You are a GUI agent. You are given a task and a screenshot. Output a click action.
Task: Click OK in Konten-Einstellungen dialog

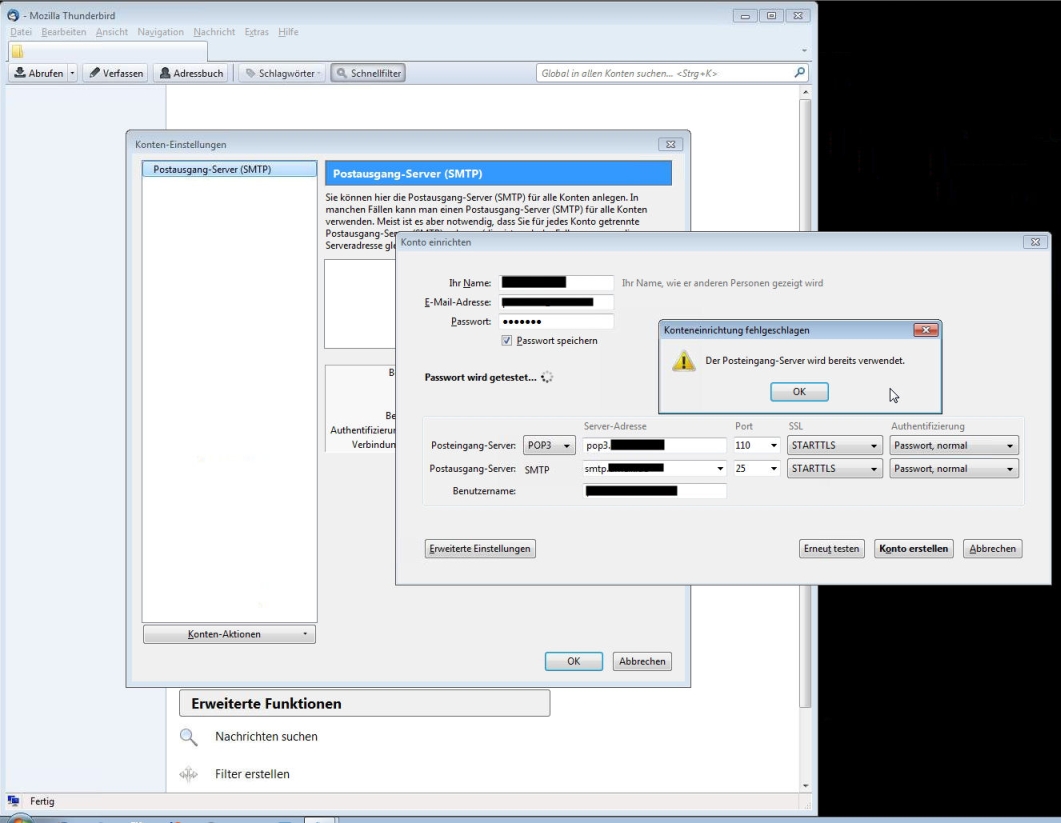tap(574, 661)
